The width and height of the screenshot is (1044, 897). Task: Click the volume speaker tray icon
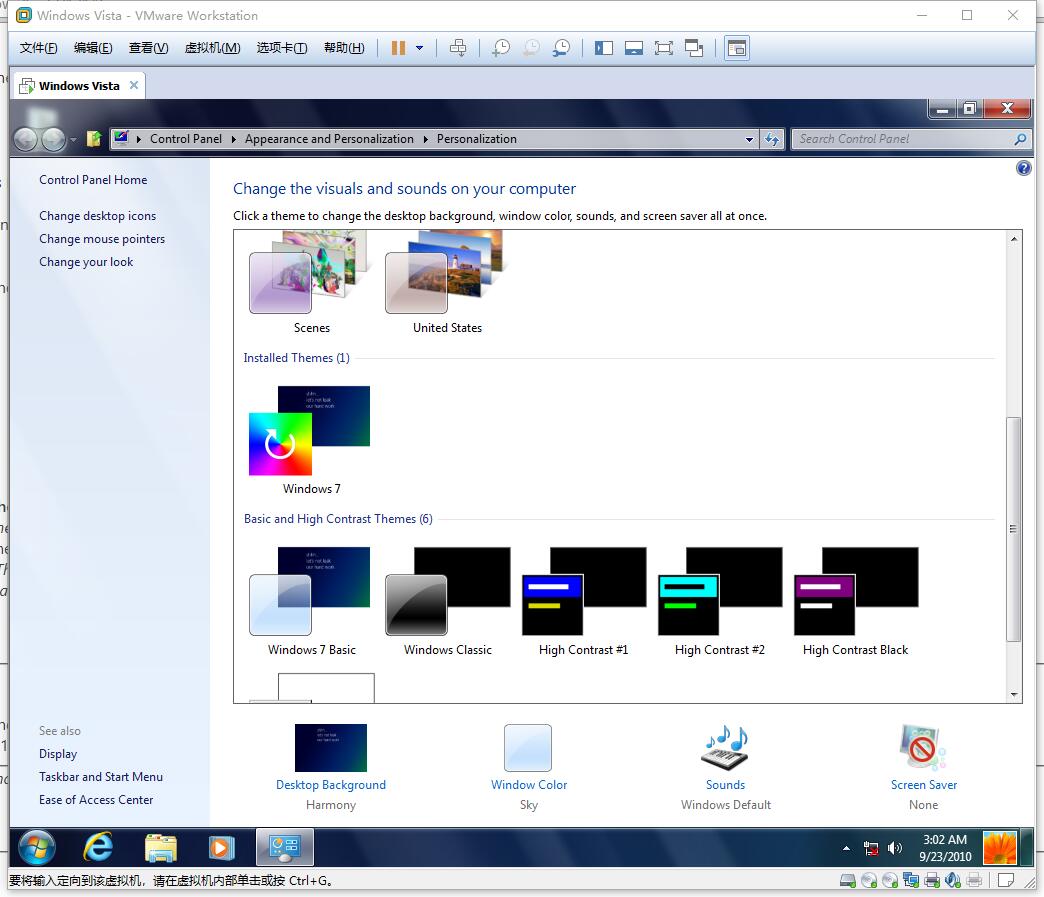895,848
